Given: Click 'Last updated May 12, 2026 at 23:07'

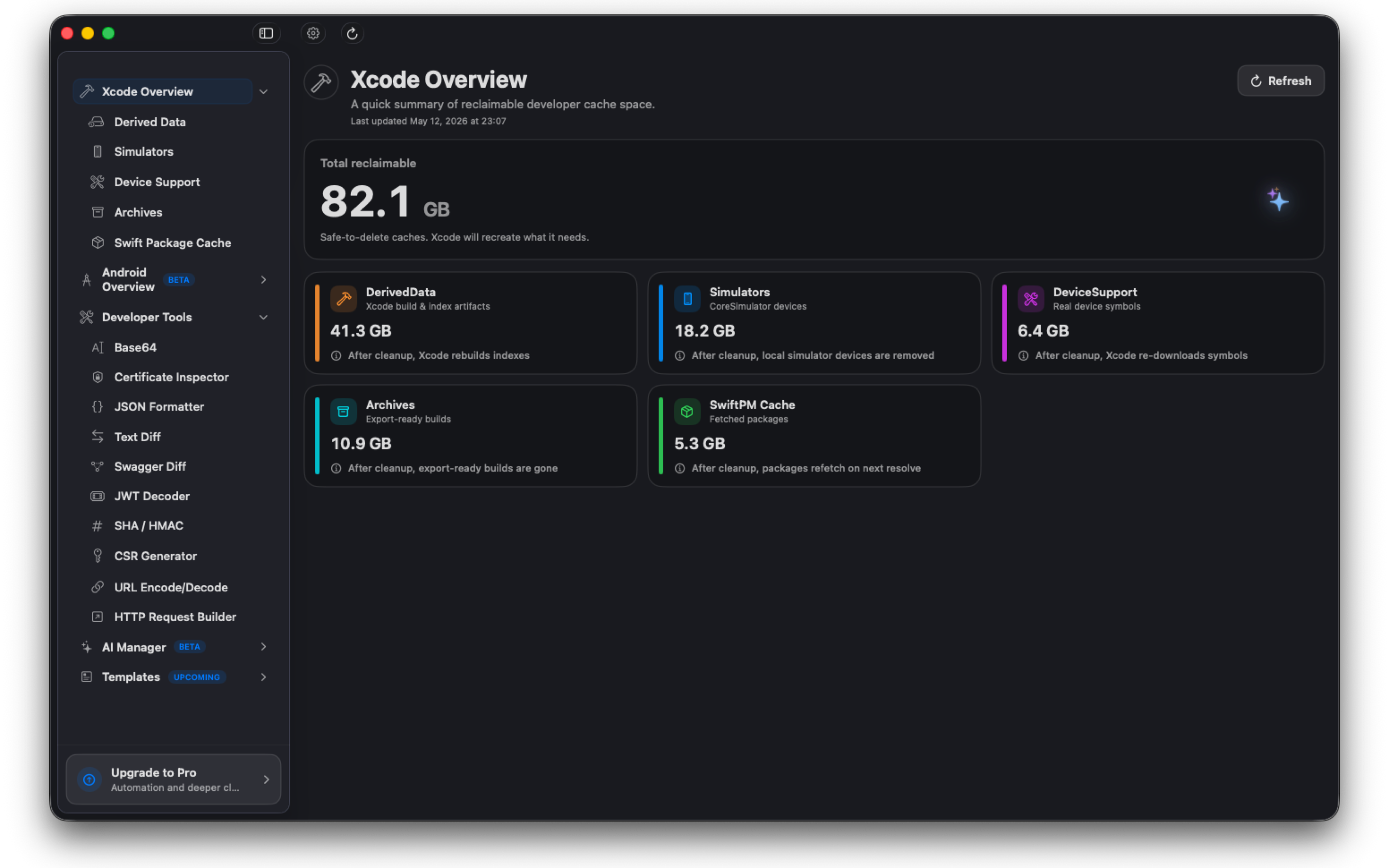Looking at the screenshot, I should pos(428,121).
